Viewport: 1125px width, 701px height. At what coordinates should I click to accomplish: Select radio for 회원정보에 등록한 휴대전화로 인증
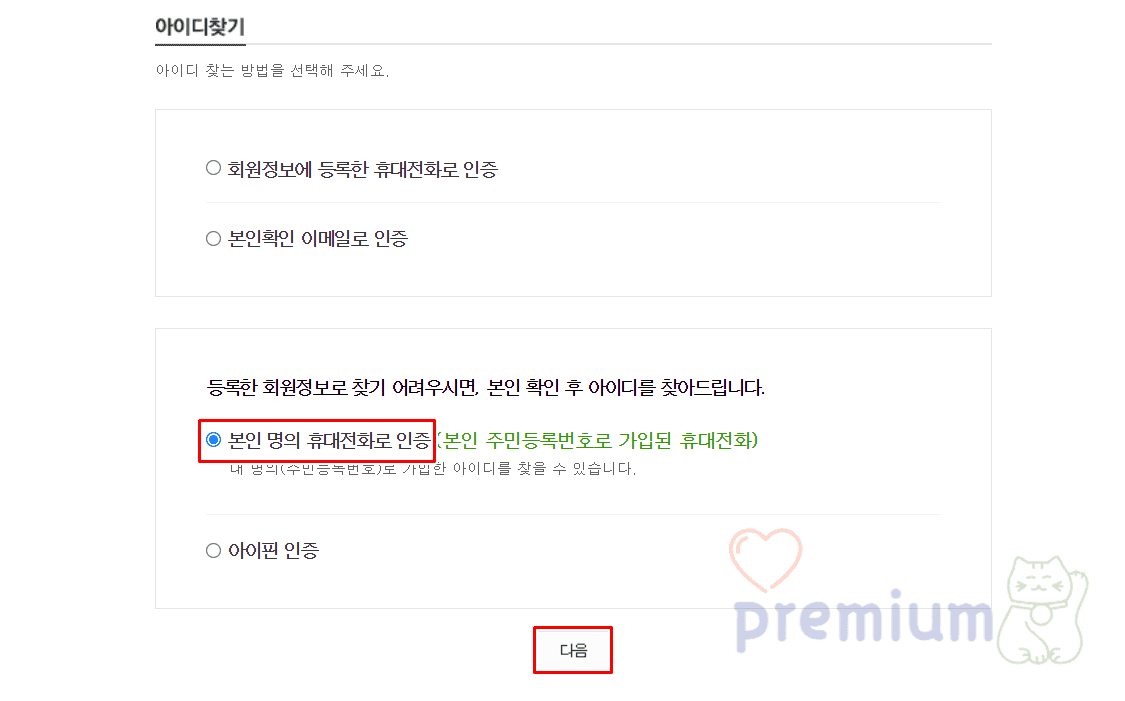[x=213, y=168]
